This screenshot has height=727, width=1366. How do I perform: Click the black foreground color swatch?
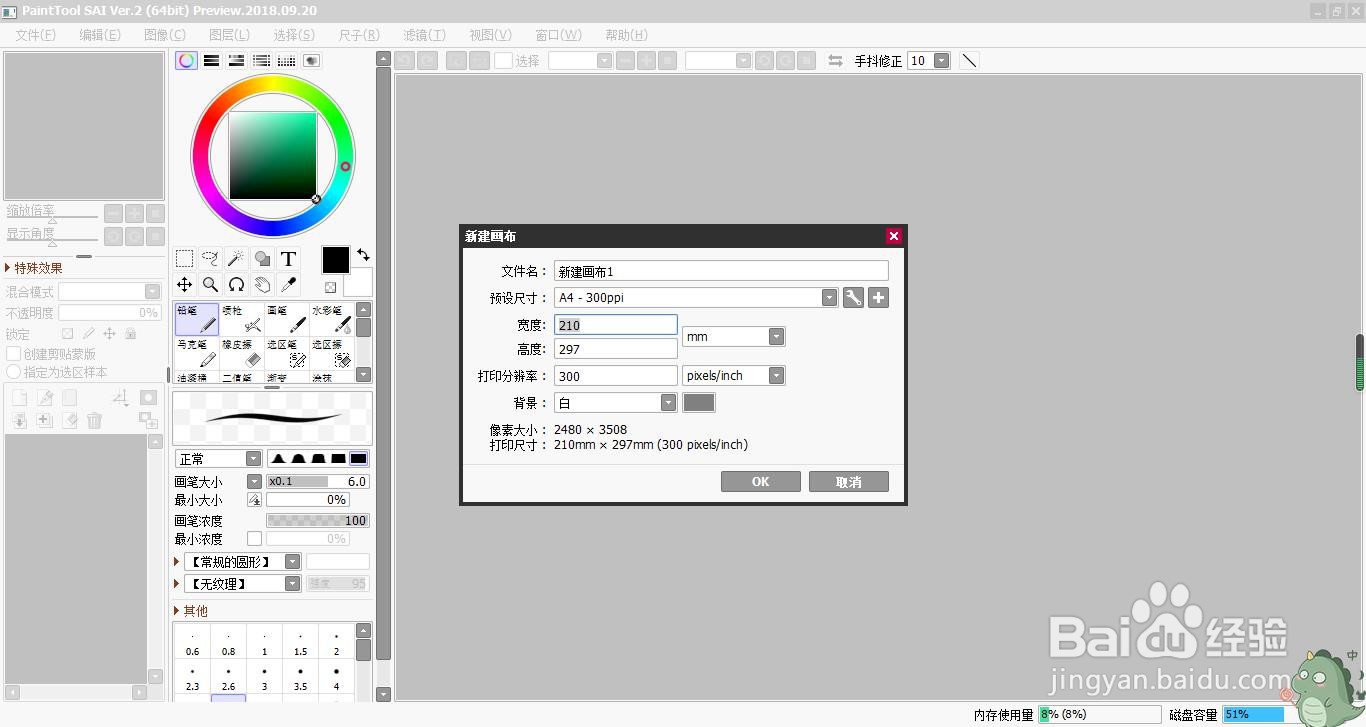(x=335, y=260)
